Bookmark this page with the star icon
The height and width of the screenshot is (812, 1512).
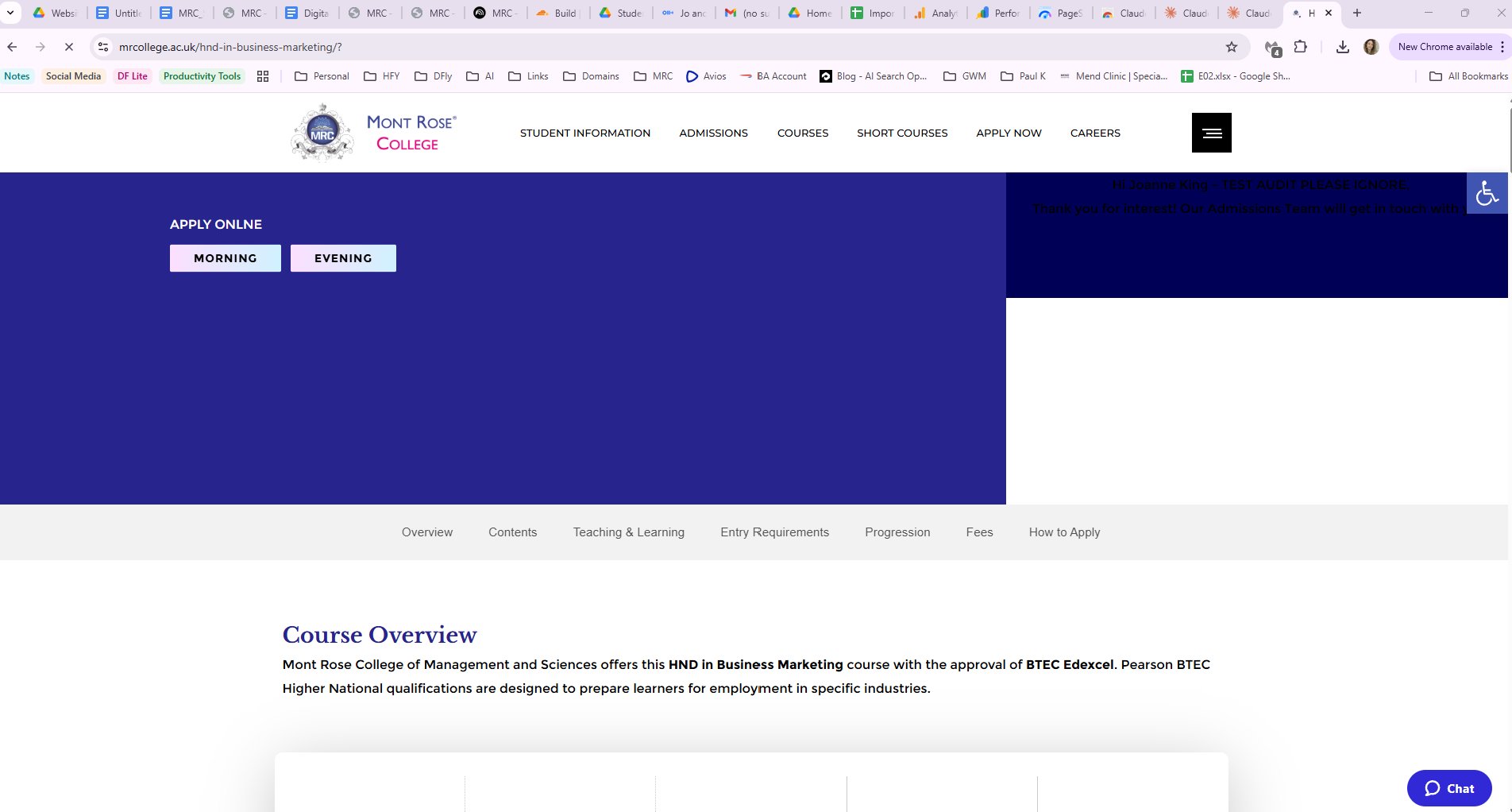(1232, 47)
